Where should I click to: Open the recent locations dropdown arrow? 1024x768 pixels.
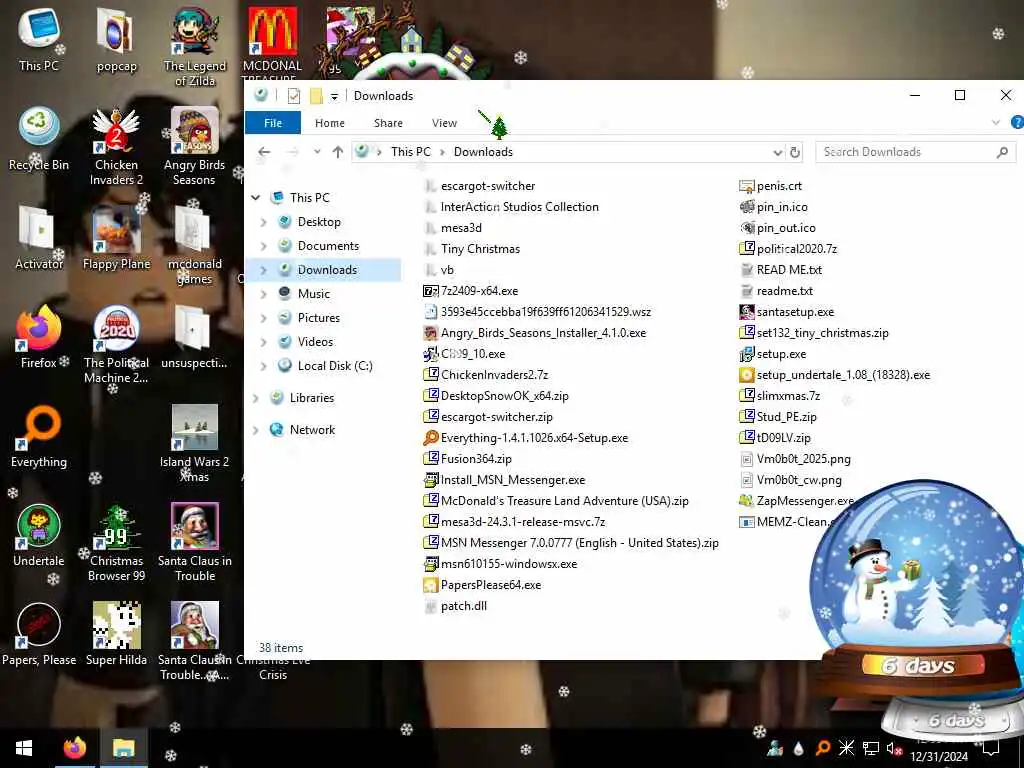click(317, 152)
